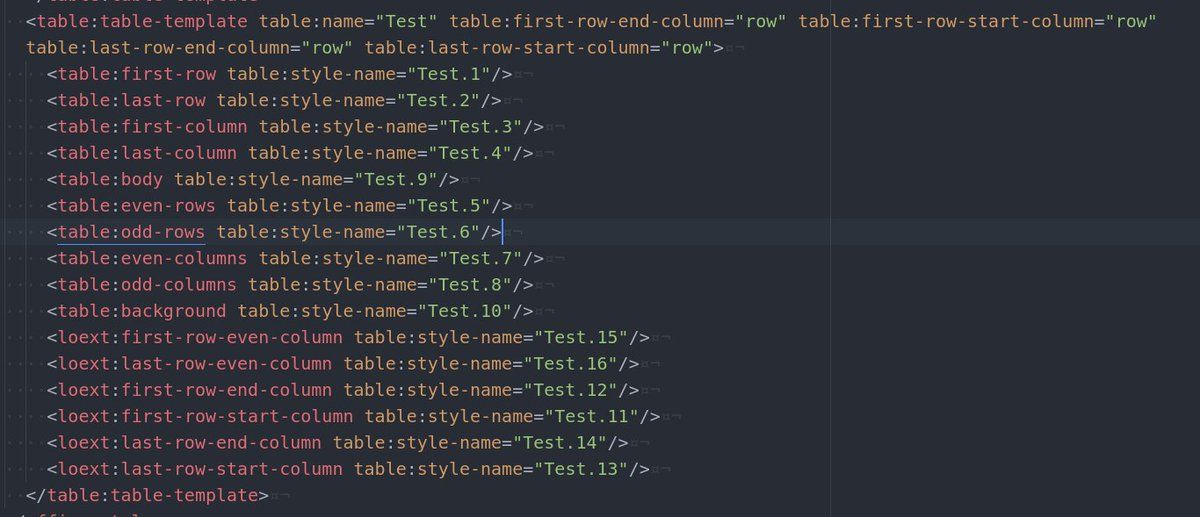Click the table:last-row element name
The height and width of the screenshot is (517, 1200).
(131, 100)
